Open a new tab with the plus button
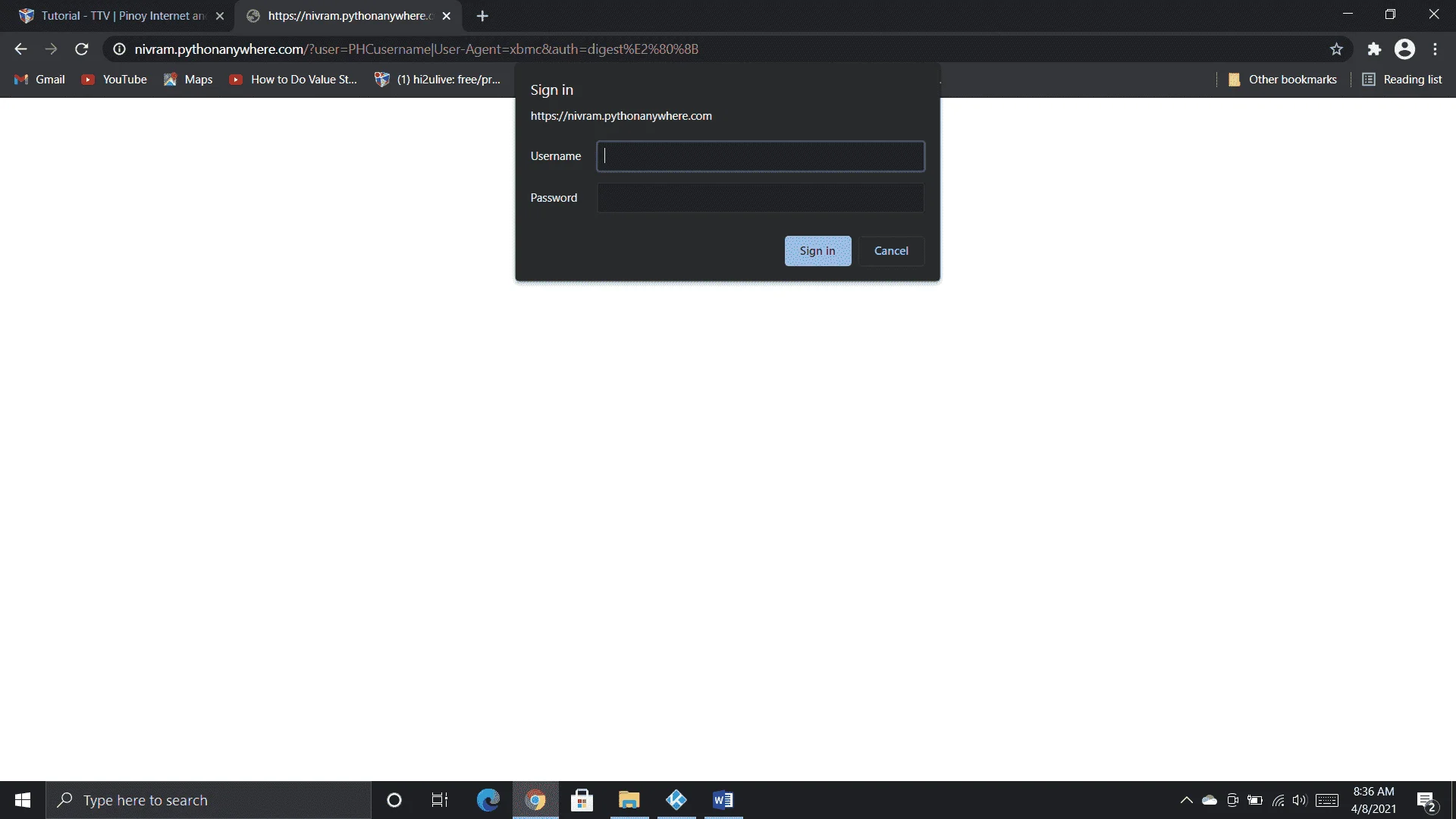1456x819 pixels. click(x=482, y=16)
